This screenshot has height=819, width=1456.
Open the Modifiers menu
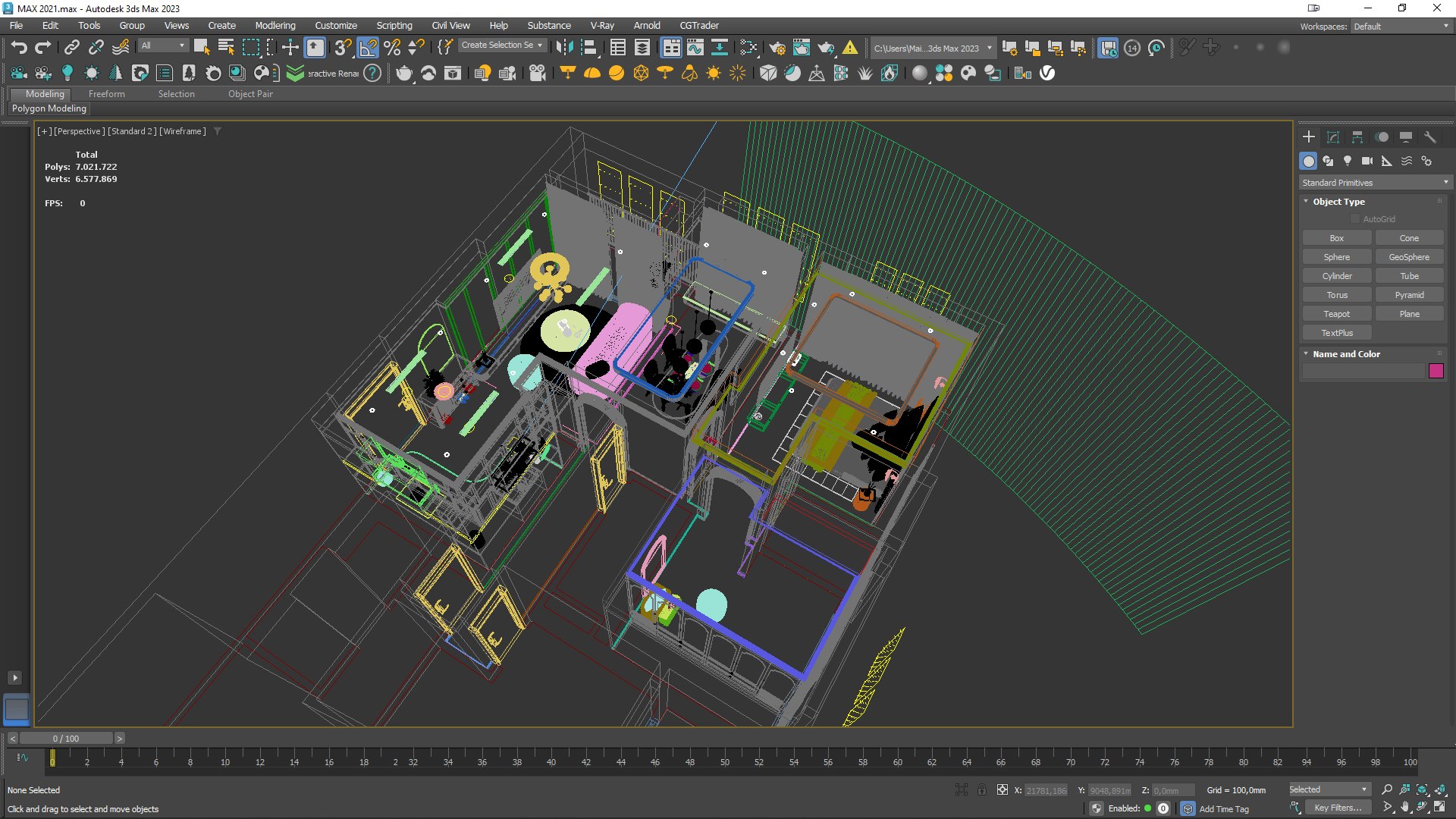[x=275, y=26]
